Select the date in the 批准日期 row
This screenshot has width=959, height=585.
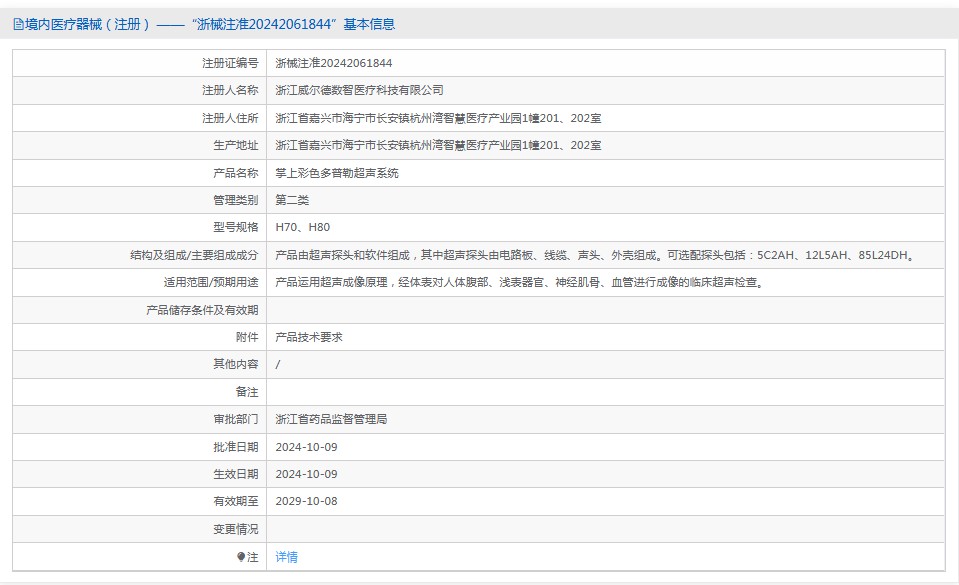click(x=306, y=447)
